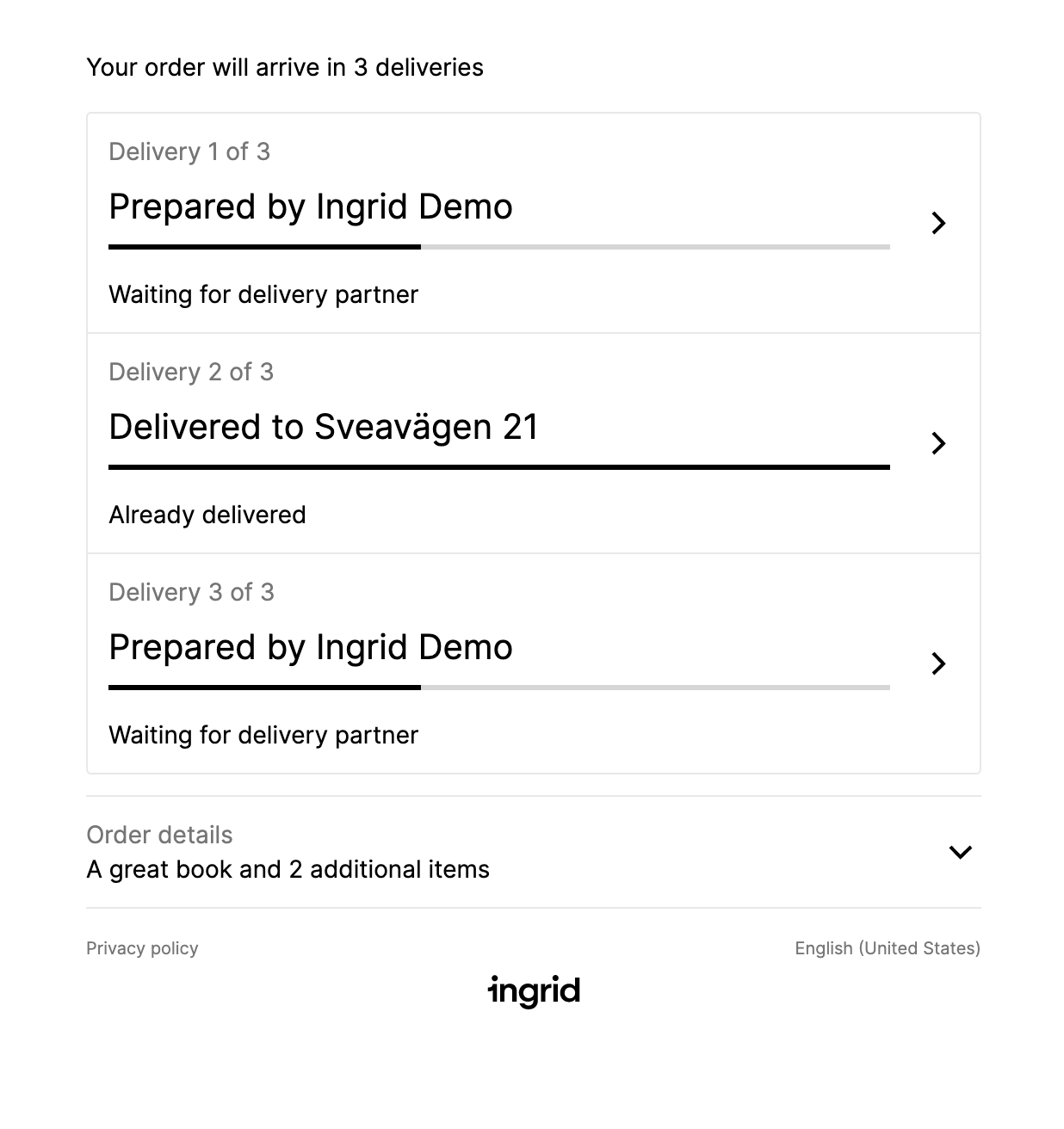Click first 'Prepared by Ingrid Demo' heading
This screenshot has width=1064, height=1129.
click(311, 207)
